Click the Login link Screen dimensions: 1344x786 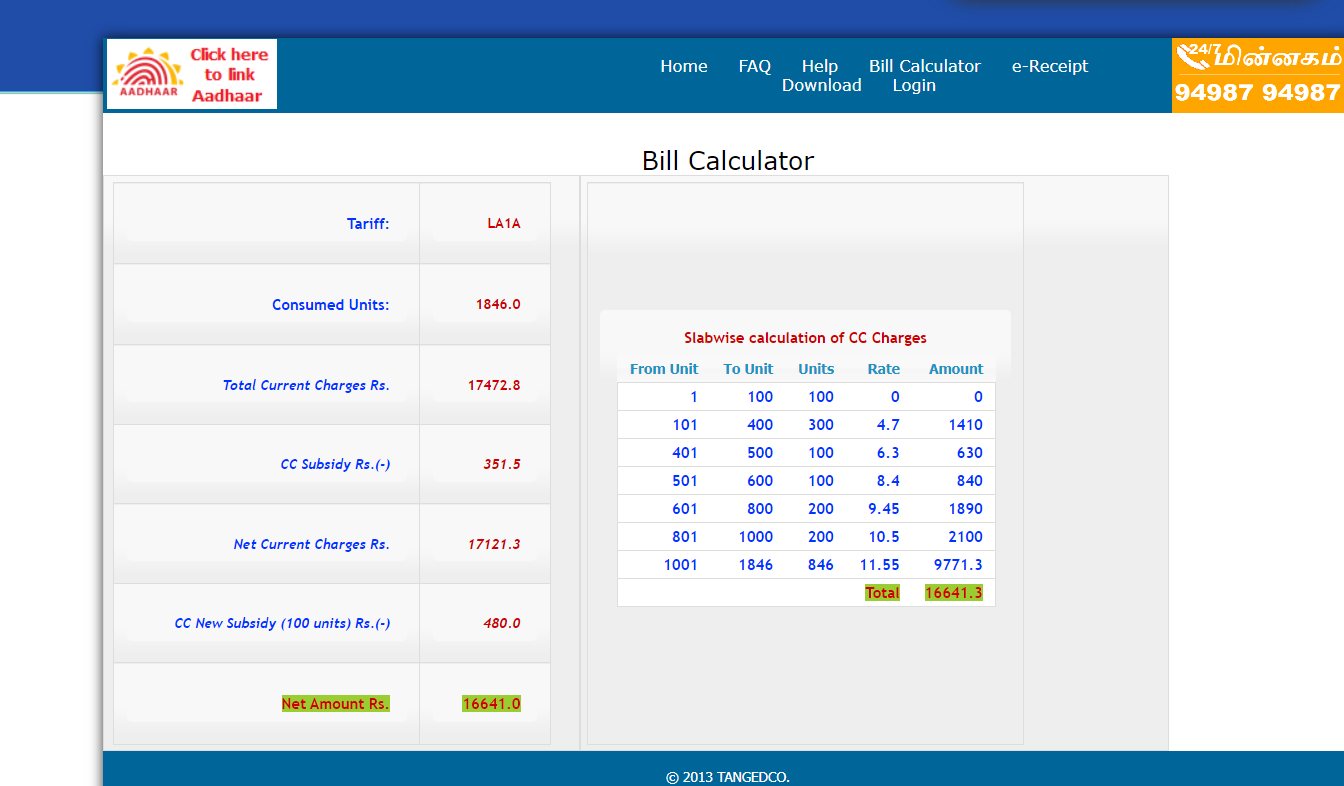914,86
